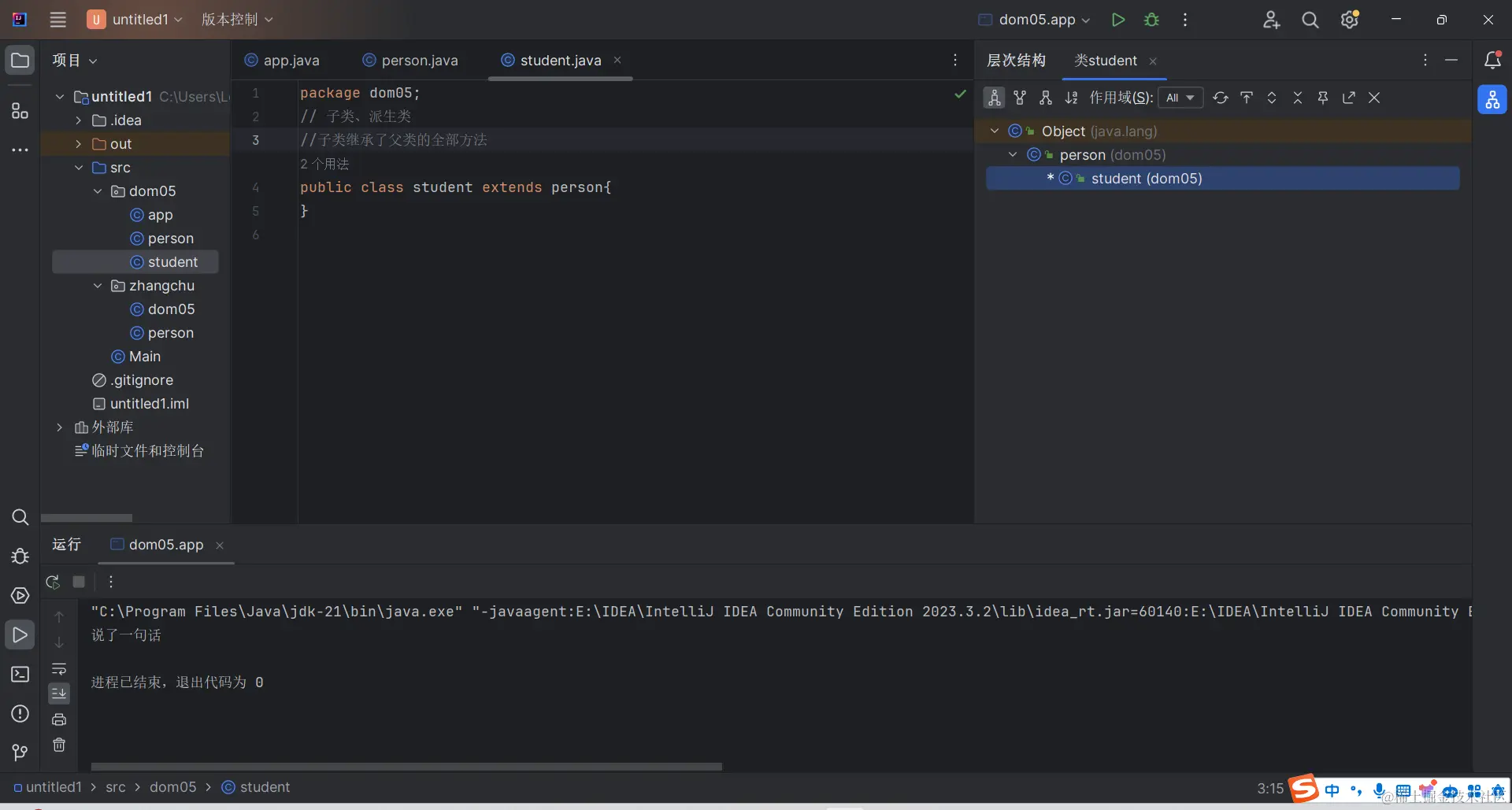This screenshot has width=1512, height=810.
Task: Pin the hierarchy tab
Action: [1323, 98]
